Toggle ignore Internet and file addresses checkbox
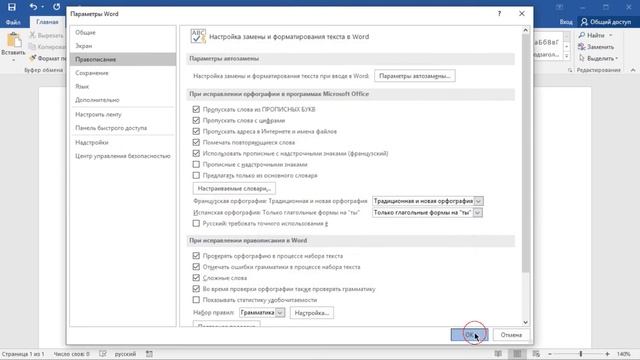The height and width of the screenshot is (360, 640). [196, 131]
